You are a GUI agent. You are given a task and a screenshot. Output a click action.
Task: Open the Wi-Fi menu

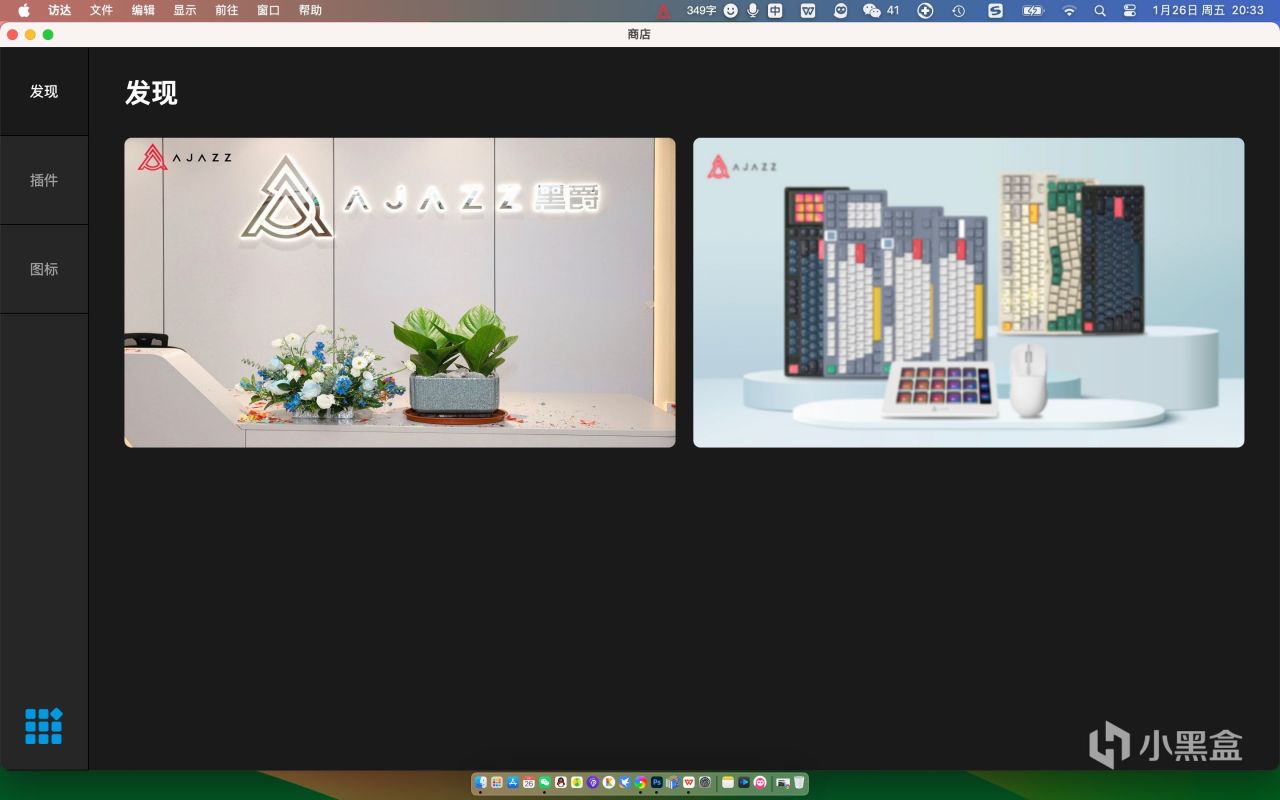coord(1069,10)
